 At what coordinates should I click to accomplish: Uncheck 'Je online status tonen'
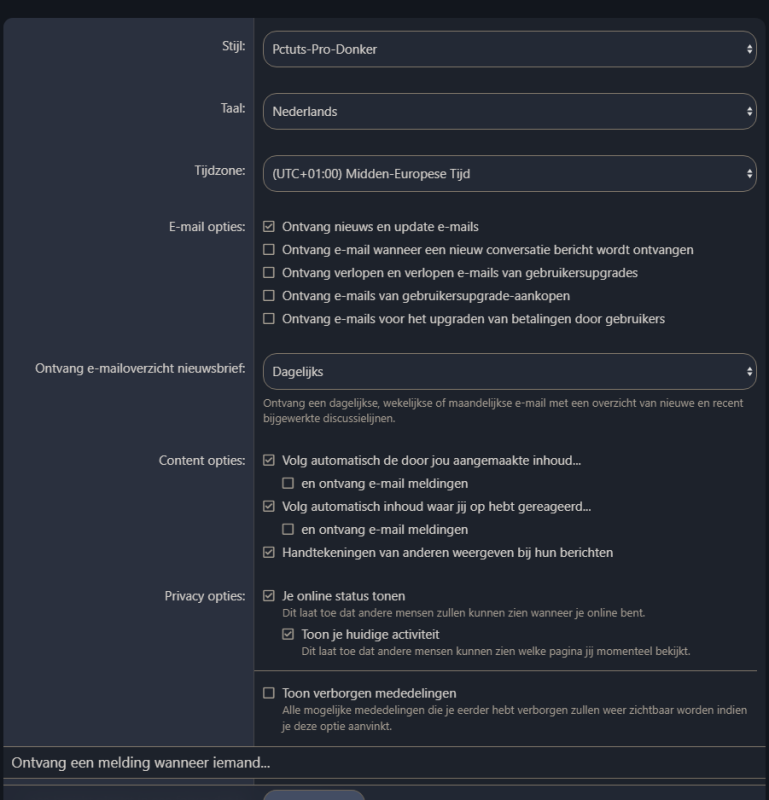point(269,596)
